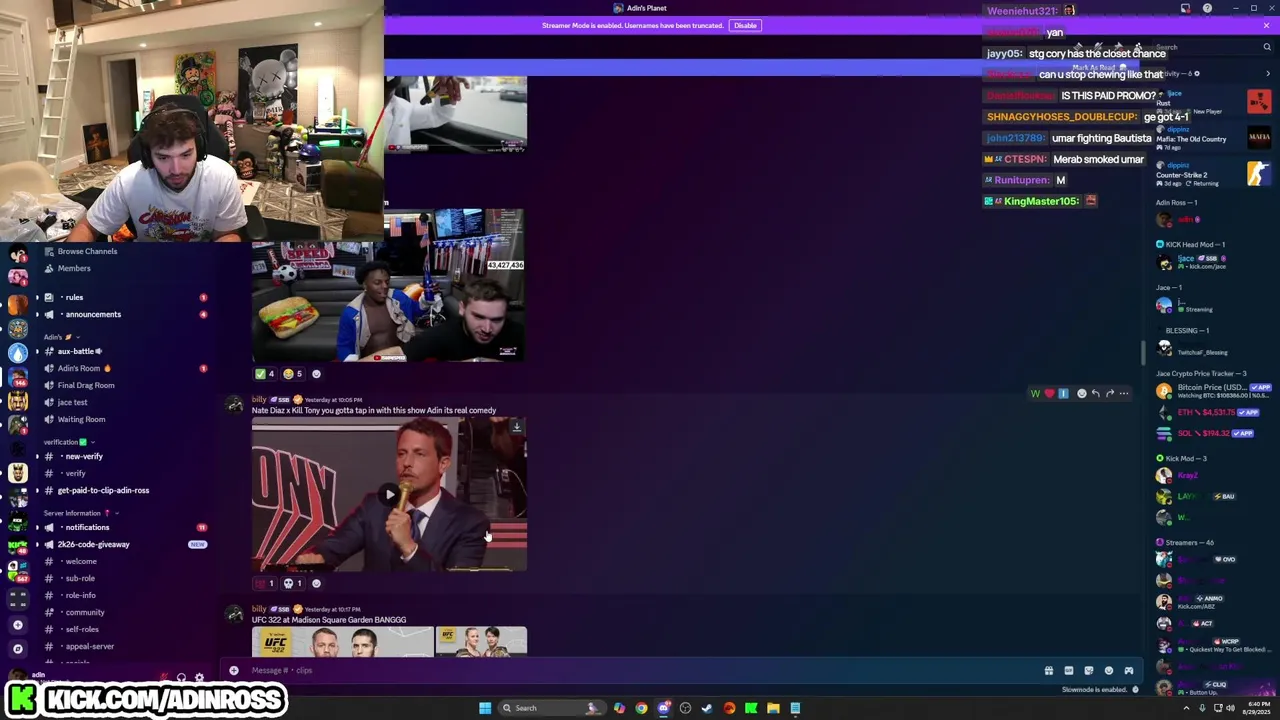Join the Final Drag Room voice channel
Screen dimensions: 1280x720
[86, 386]
